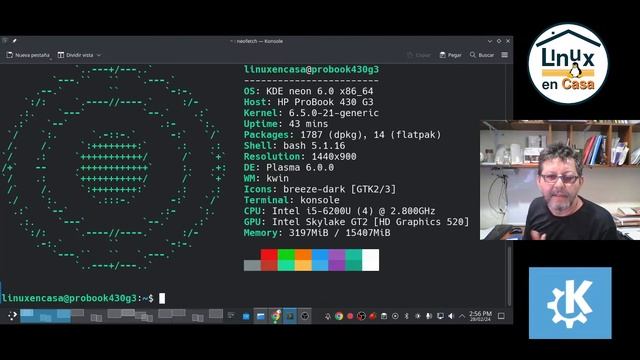Click Dividir vista button
Screen dimensions: 640x360
coord(76,55)
